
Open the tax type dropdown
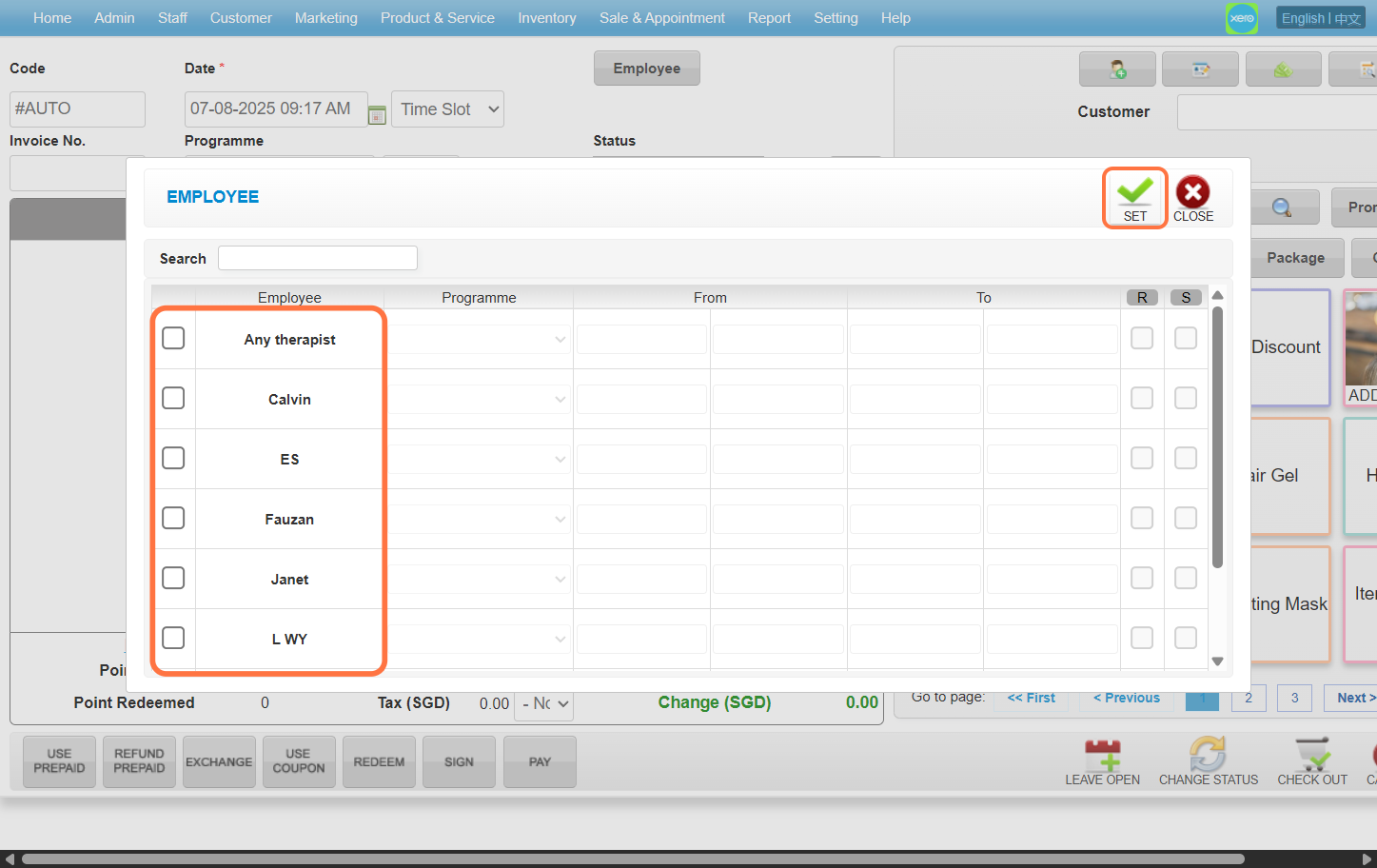tap(545, 703)
